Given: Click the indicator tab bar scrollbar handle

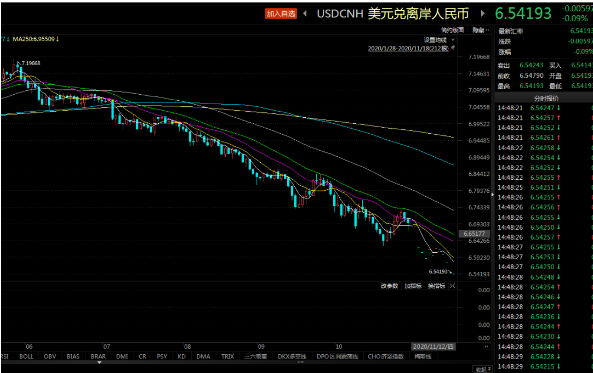Looking at the screenshot, I should click(301, 362).
